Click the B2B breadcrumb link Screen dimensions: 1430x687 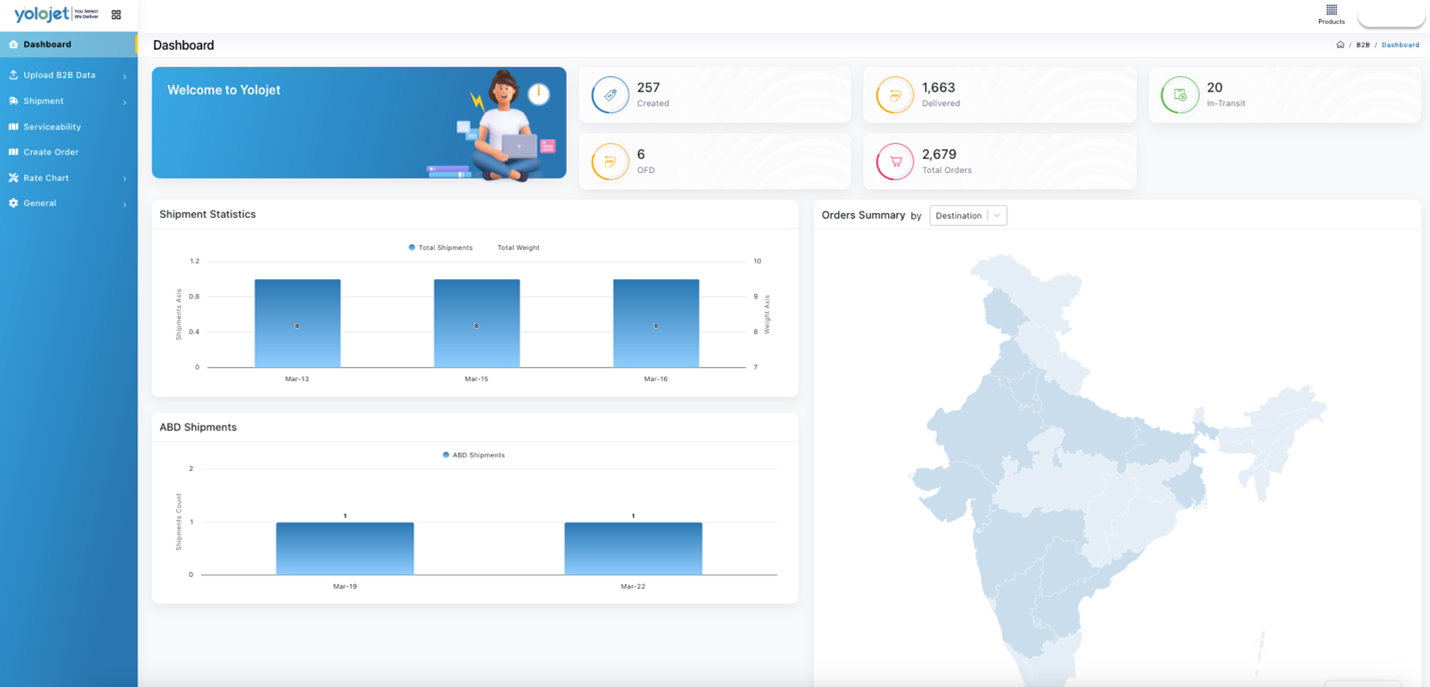(1362, 45)
